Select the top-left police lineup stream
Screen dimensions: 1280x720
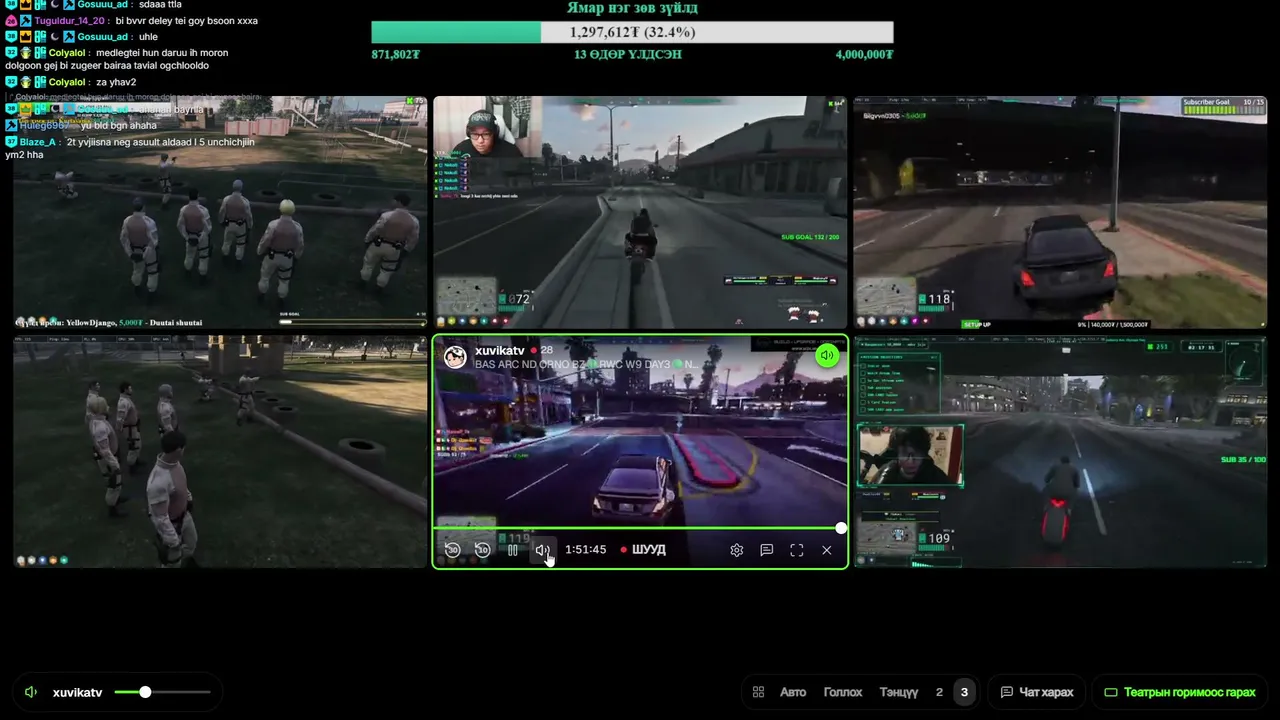[220, 212]
